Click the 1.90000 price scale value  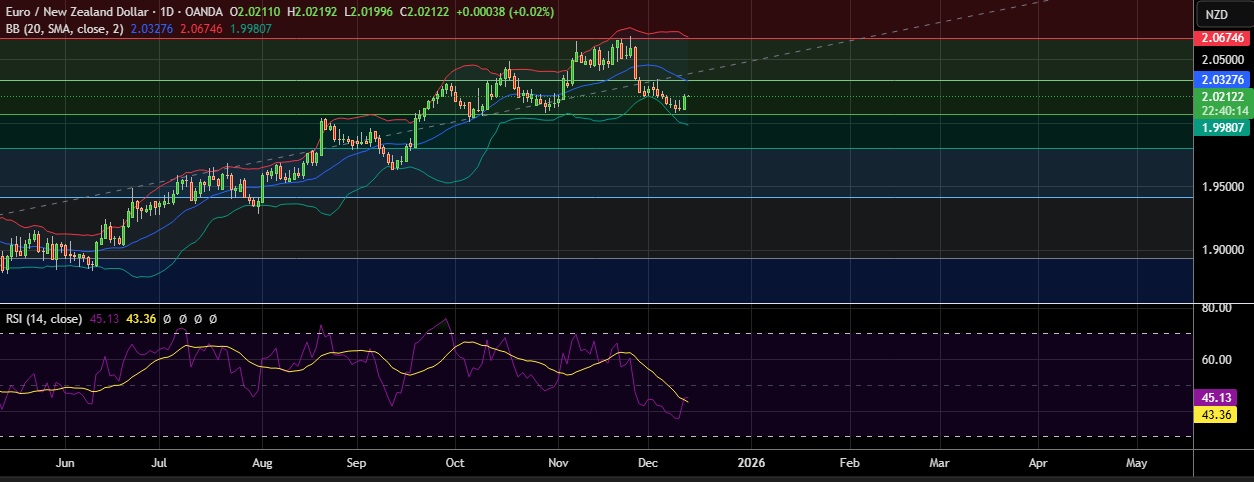[1221, 250]
